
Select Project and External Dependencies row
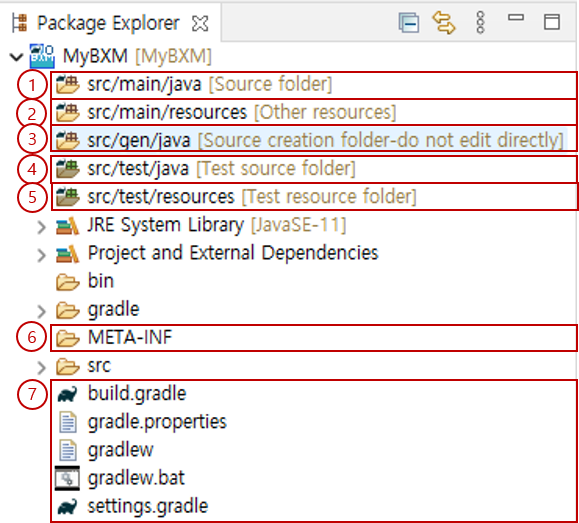[x=233, y=253]
